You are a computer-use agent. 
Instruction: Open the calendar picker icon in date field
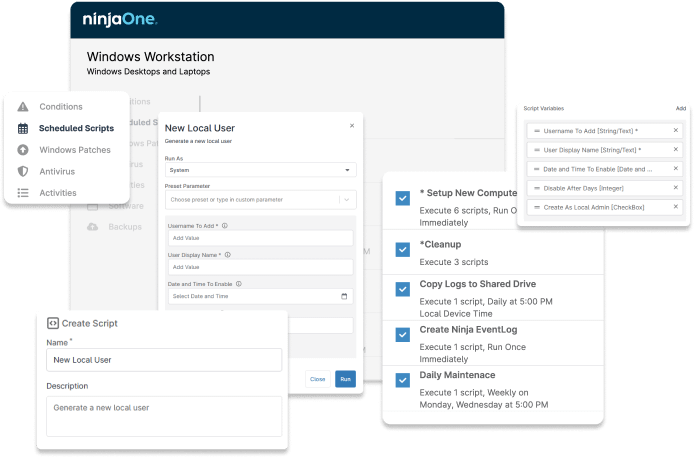344,296
